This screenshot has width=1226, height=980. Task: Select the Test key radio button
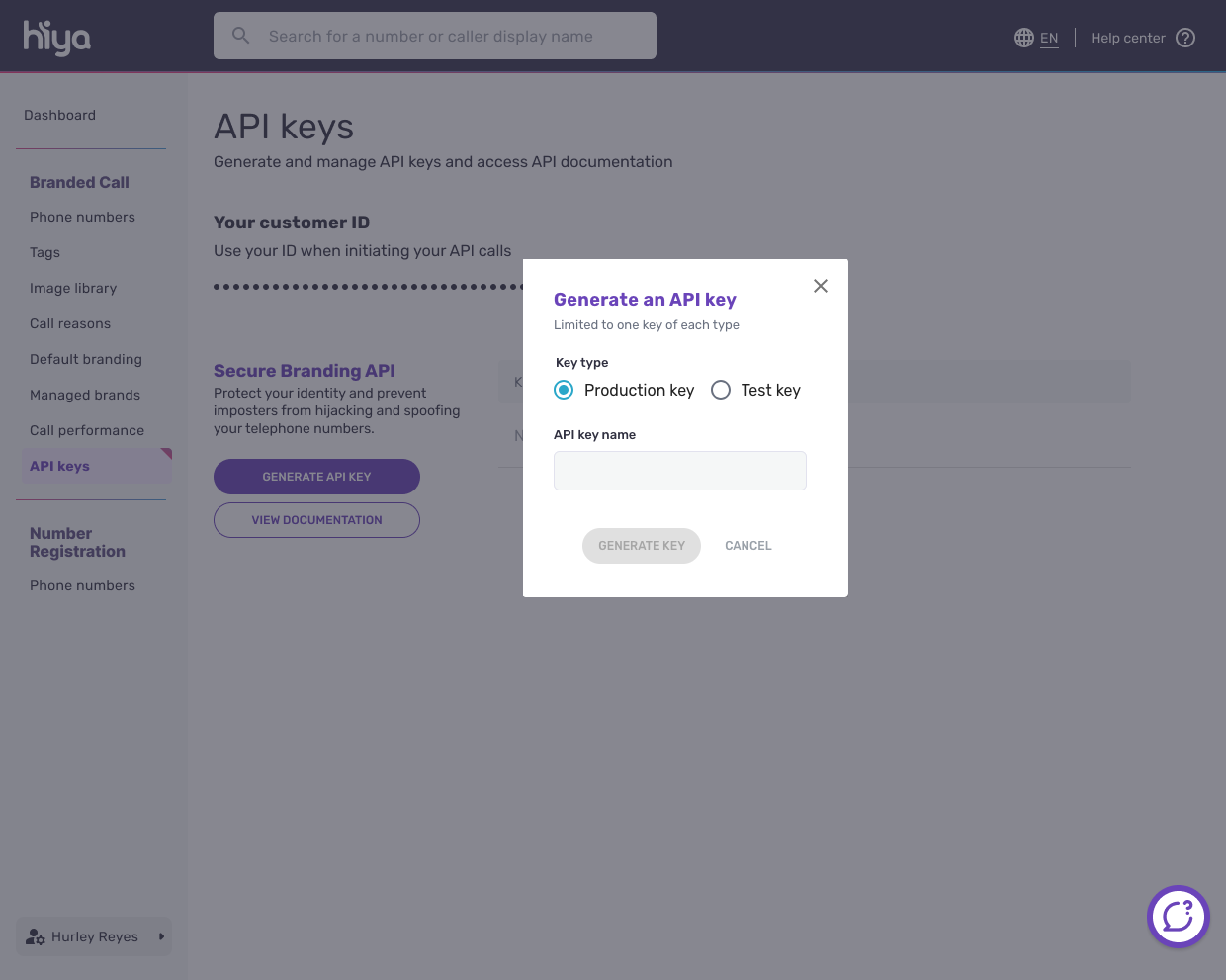pyautogui.click(x=721, y=390)
